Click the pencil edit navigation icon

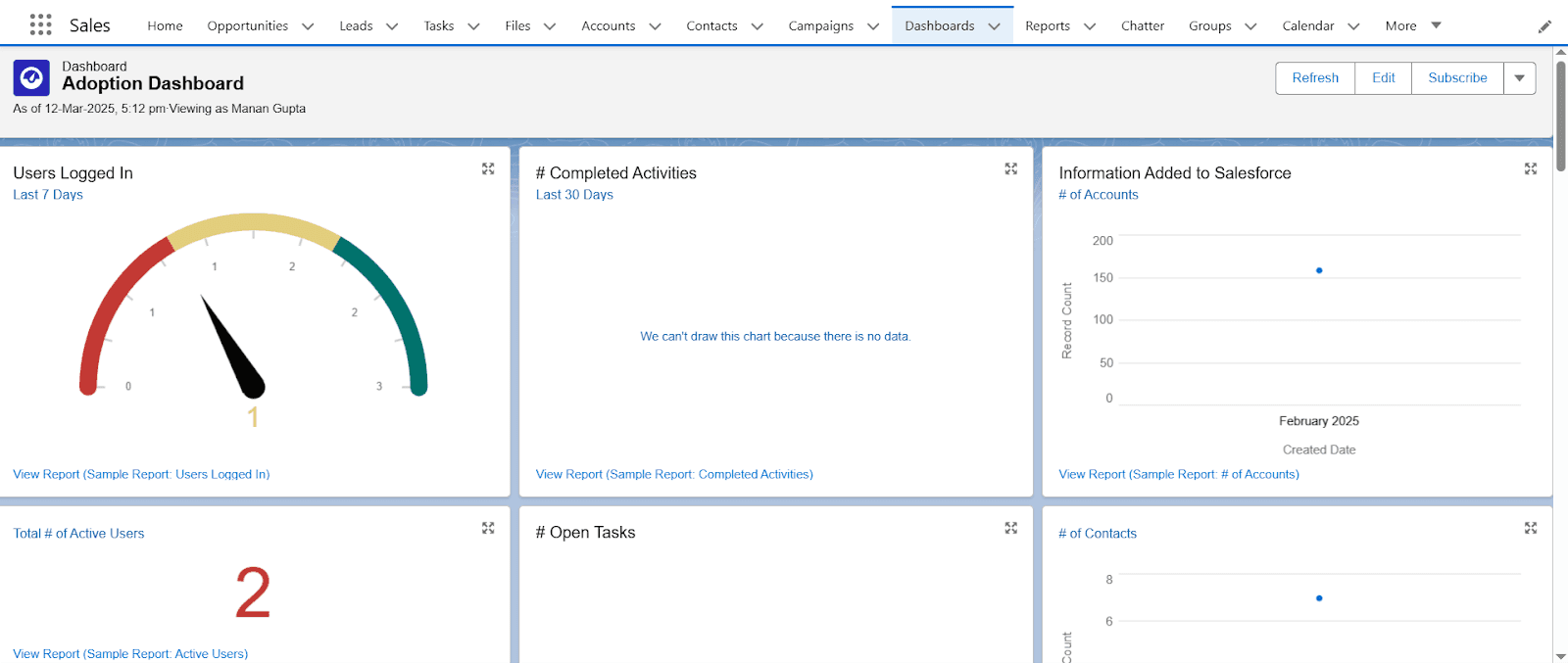point(1544,26)
